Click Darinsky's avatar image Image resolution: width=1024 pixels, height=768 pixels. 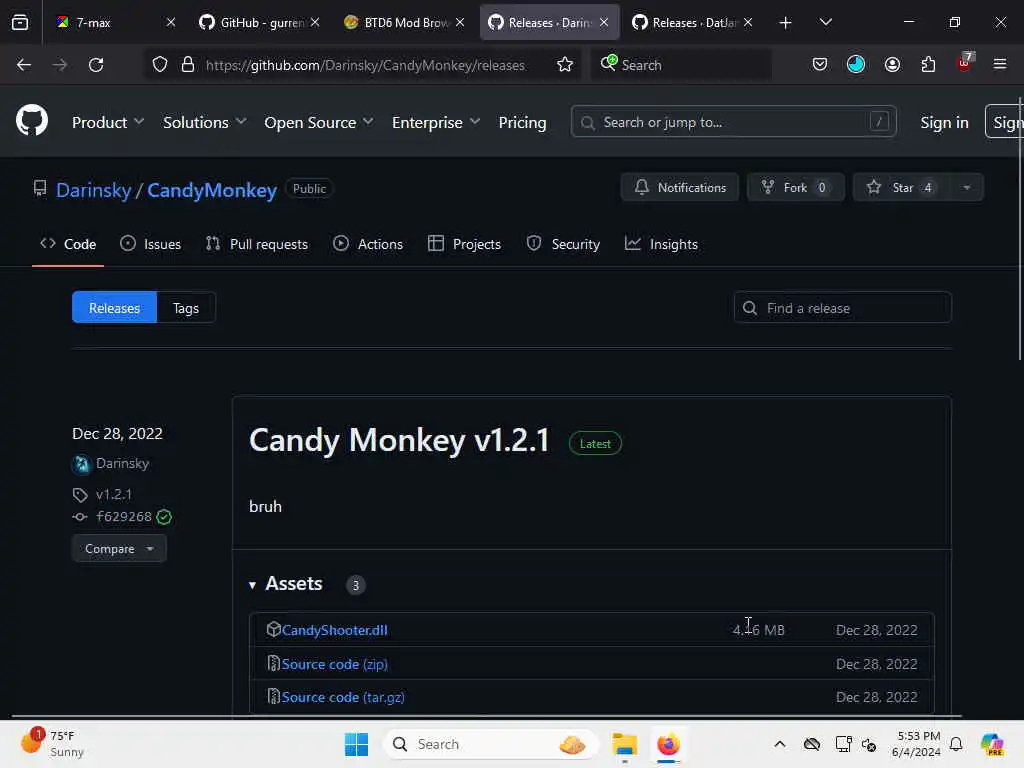click(82, 464)
